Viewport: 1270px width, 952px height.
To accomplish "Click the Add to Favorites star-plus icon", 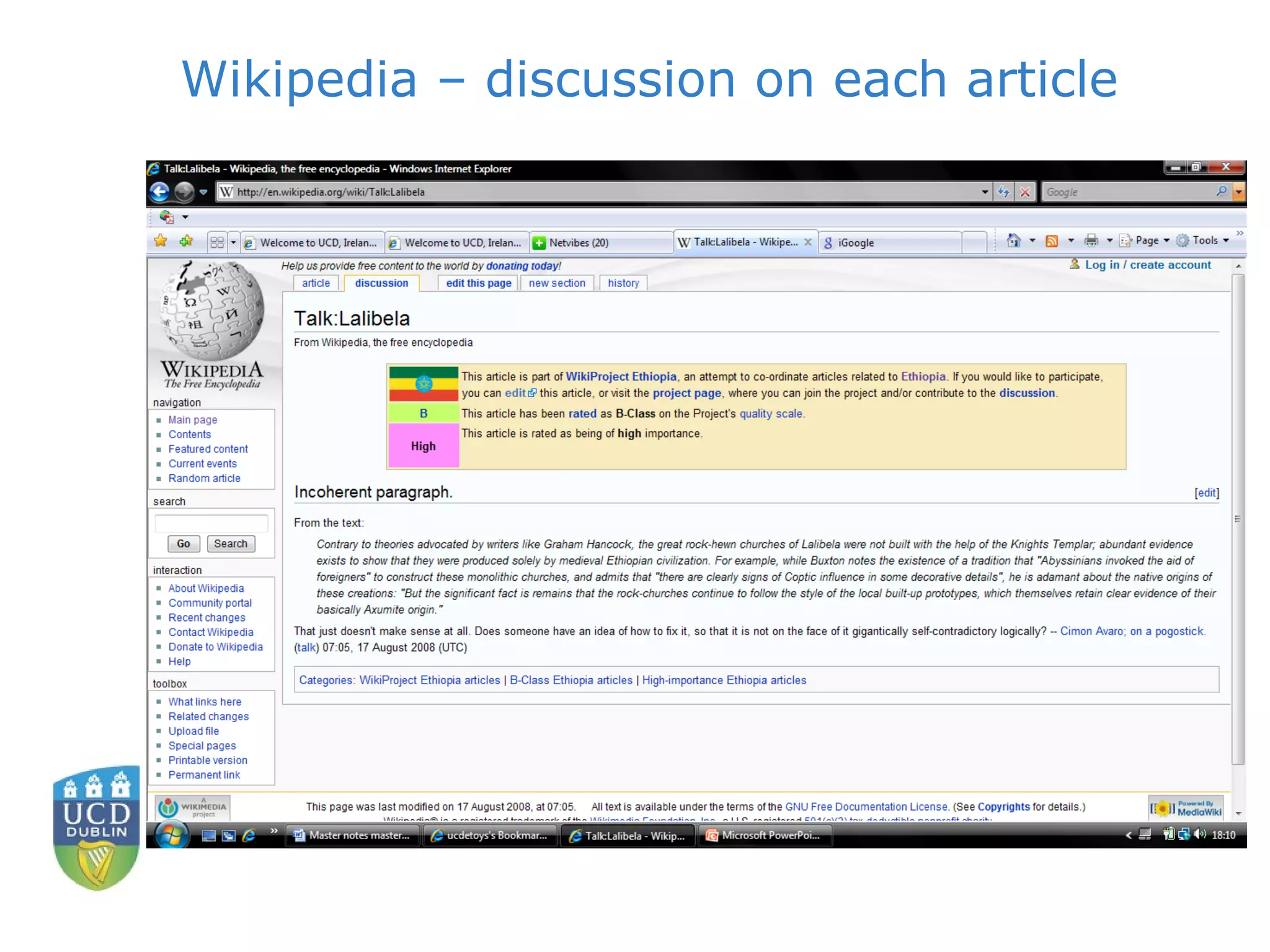I will pos(186,241).
